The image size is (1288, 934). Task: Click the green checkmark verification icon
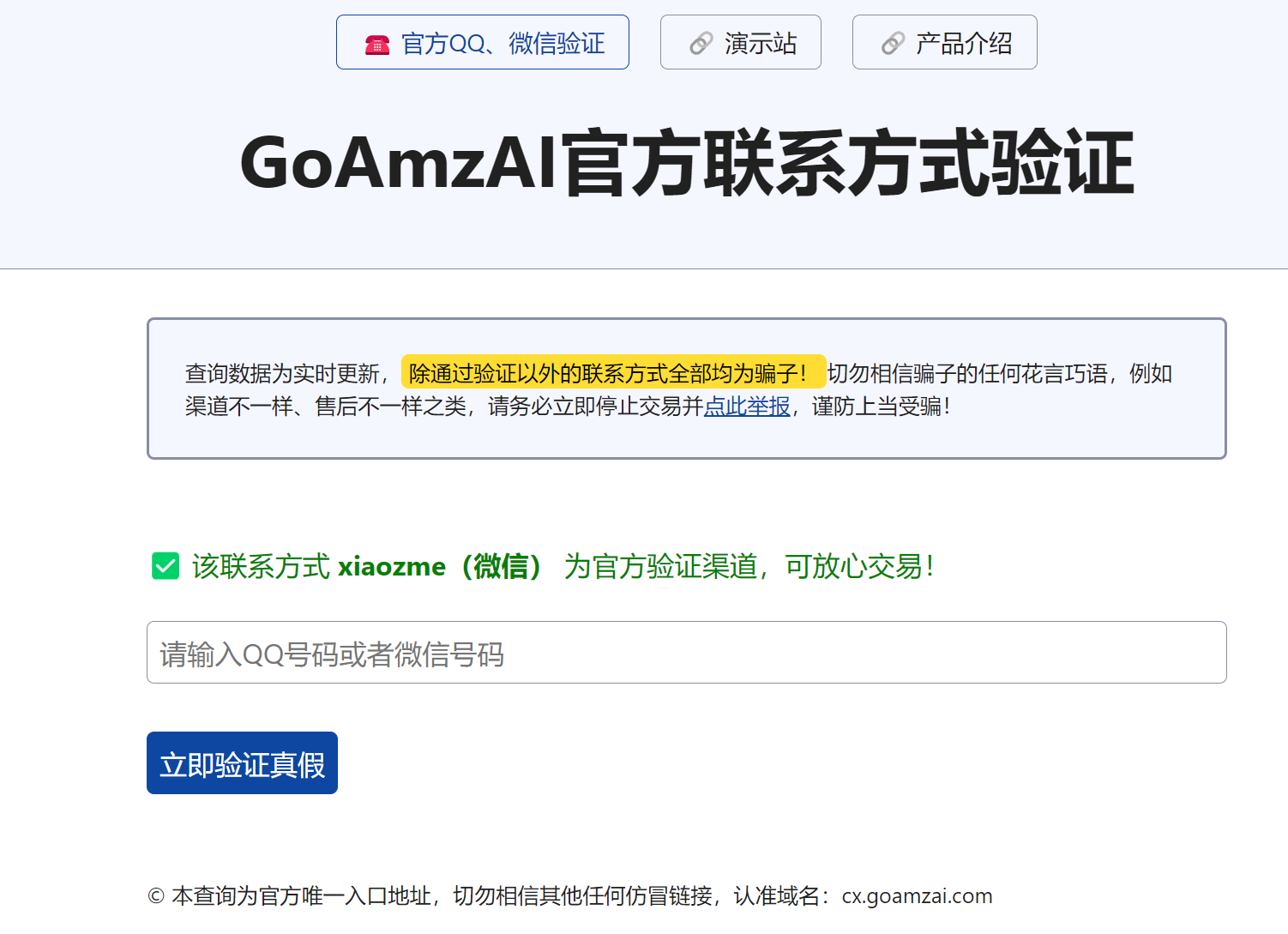point(166,566)
